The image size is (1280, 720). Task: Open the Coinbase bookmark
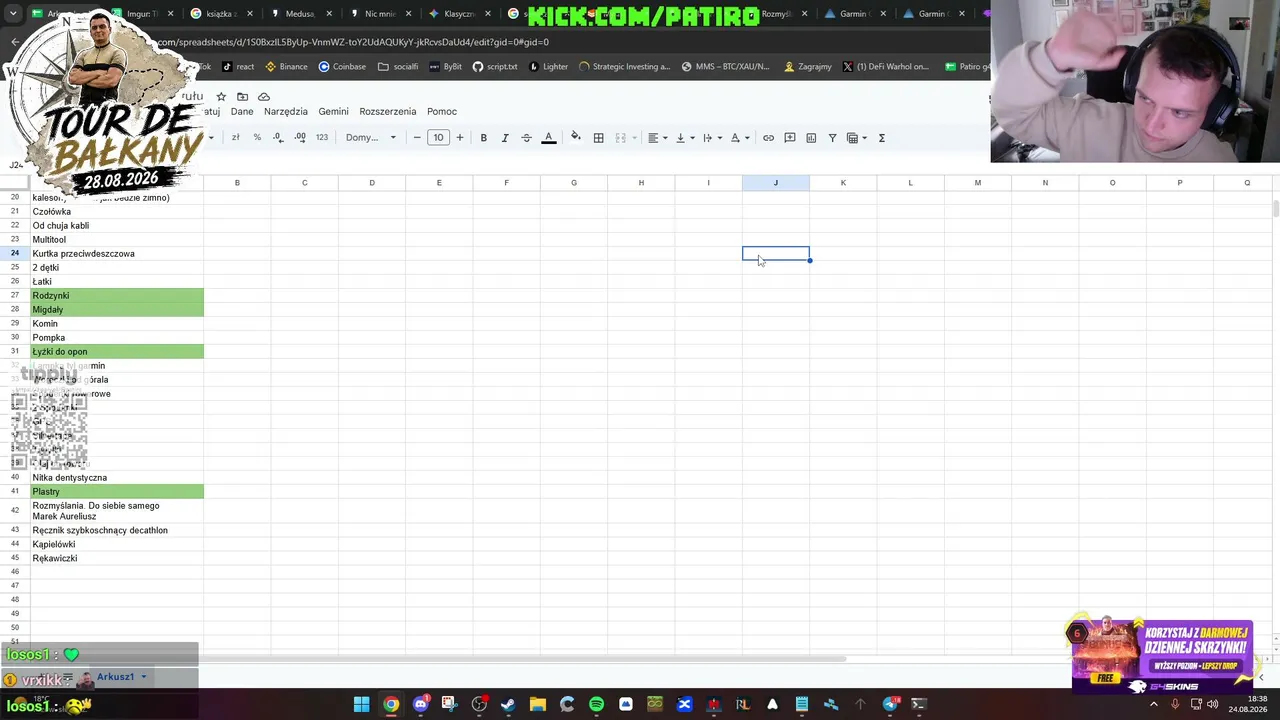[342, 67]
